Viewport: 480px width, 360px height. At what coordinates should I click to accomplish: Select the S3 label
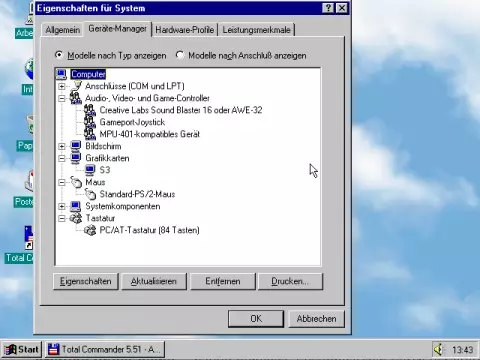pos(105,170)
